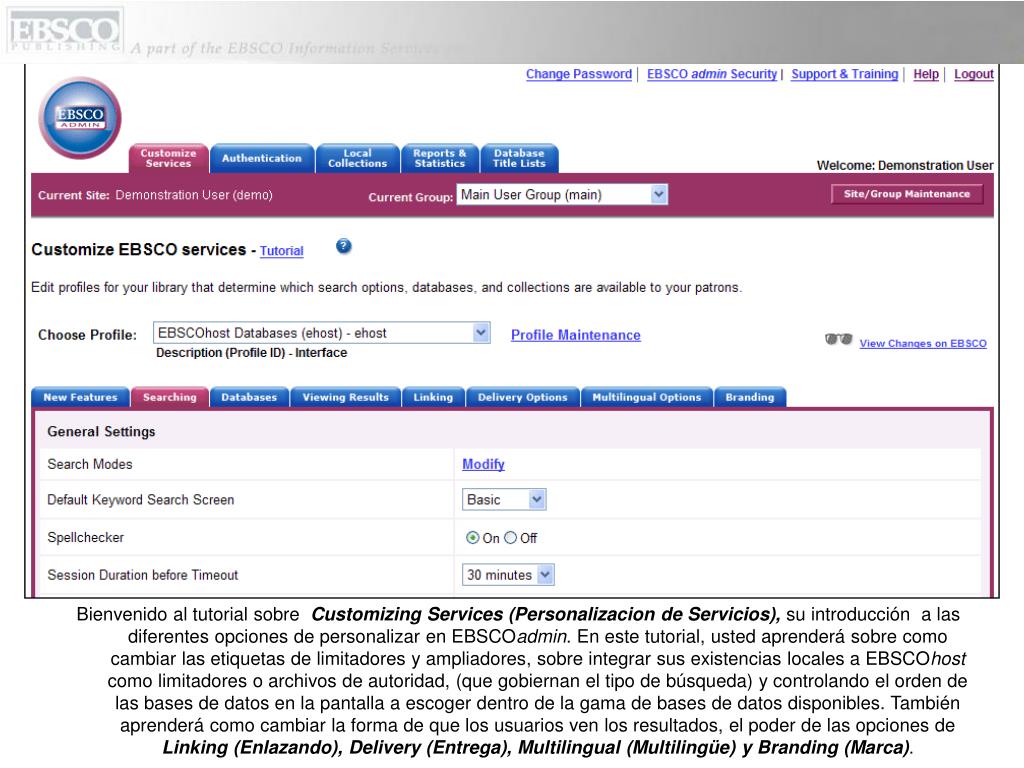
Task: Switch to the Databases tab
Action: point(249,397)
